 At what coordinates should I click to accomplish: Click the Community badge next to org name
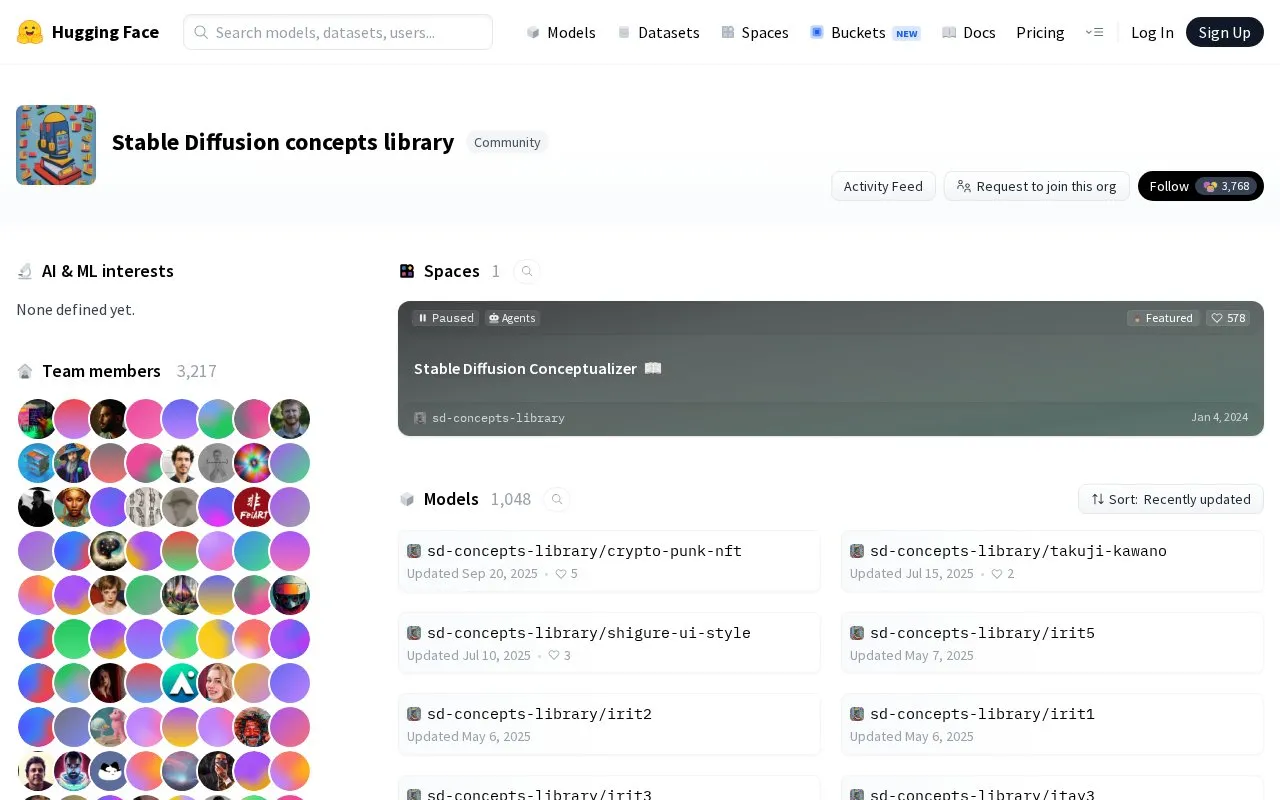tap(507, 142)
